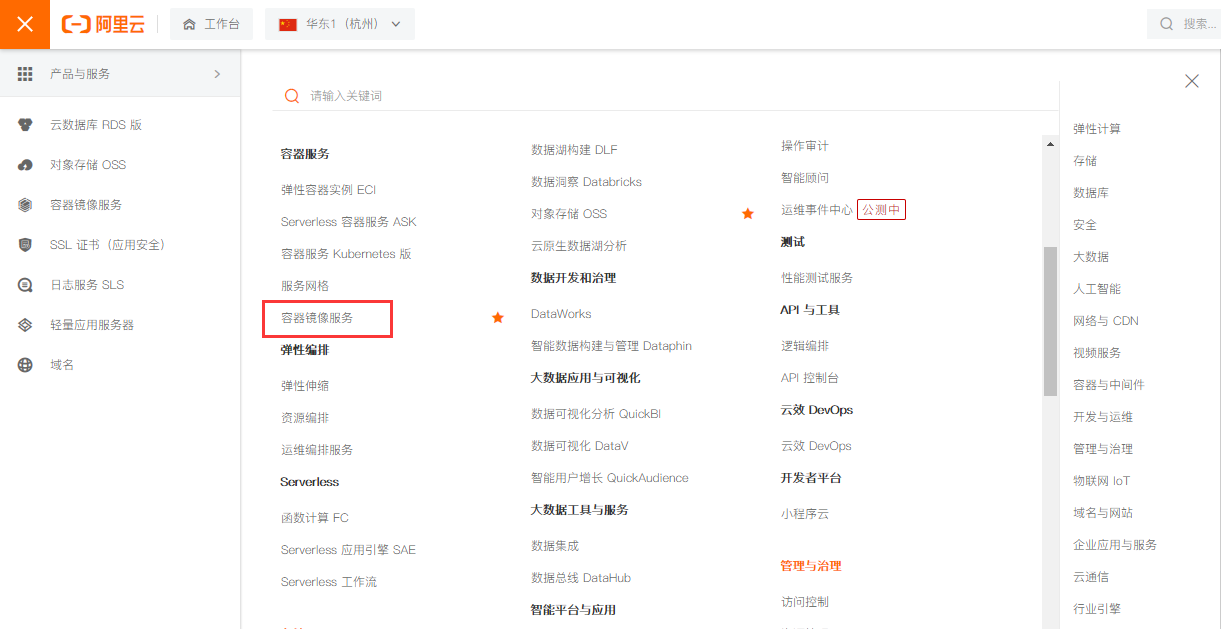Click the SSL 证书 shield icon
Viewport: 1221px width, 629px height.
click(25, 245)
